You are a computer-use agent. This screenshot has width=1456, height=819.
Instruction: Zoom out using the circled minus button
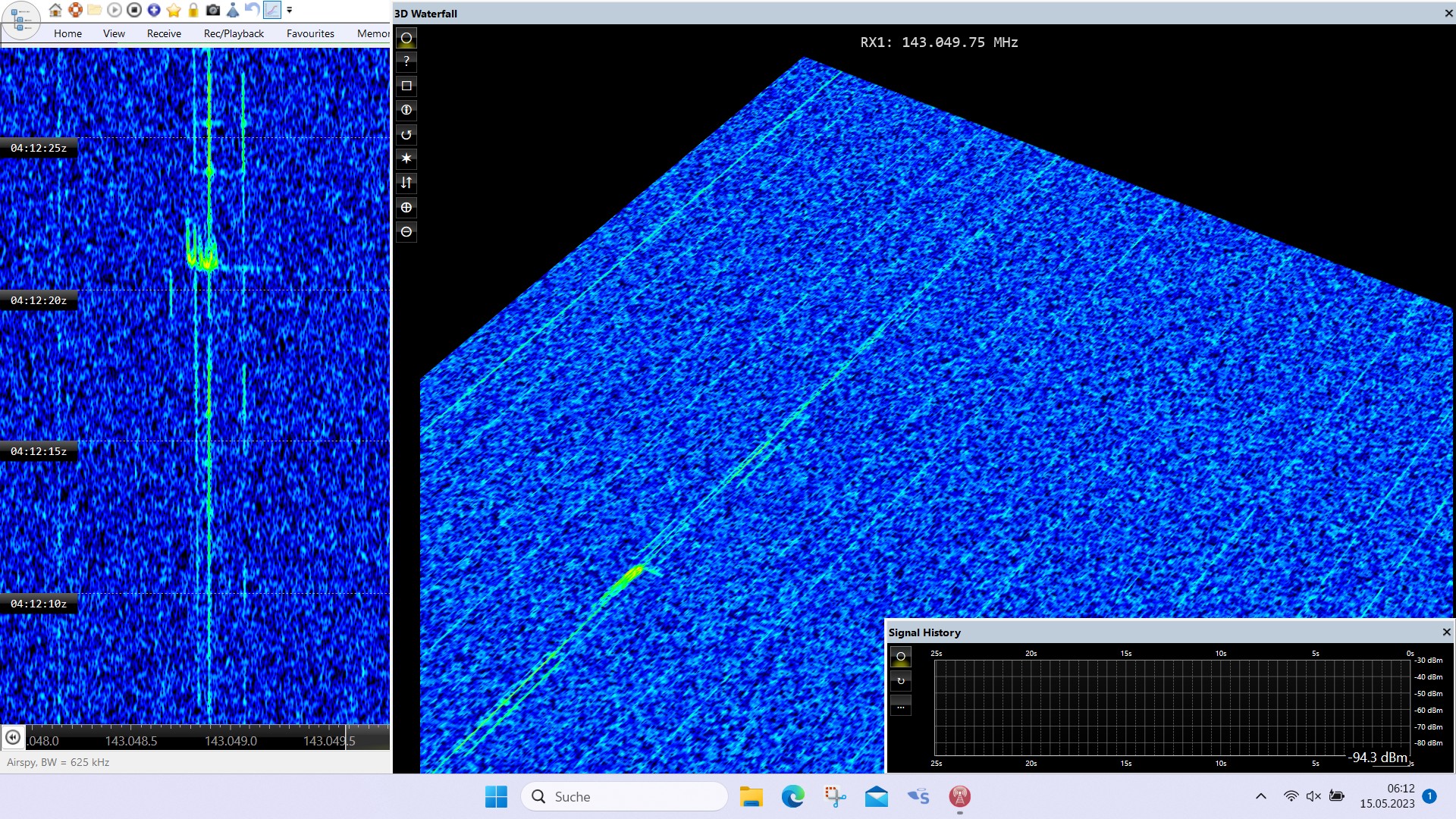coord(406,231)
